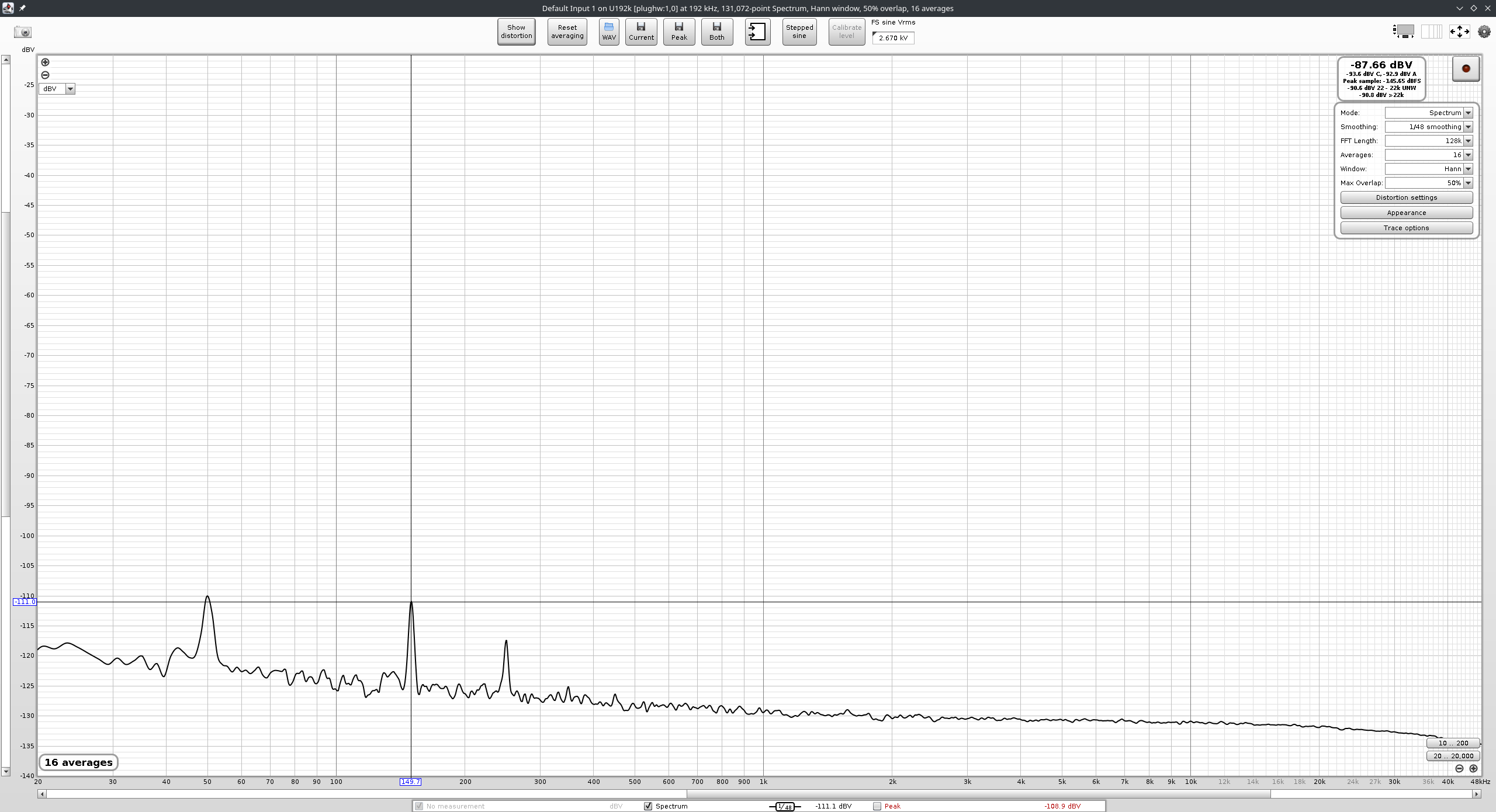Click horizontal scrollbar right arrow
This screenshot has height=812, width=1496.
coord(1477,794)
